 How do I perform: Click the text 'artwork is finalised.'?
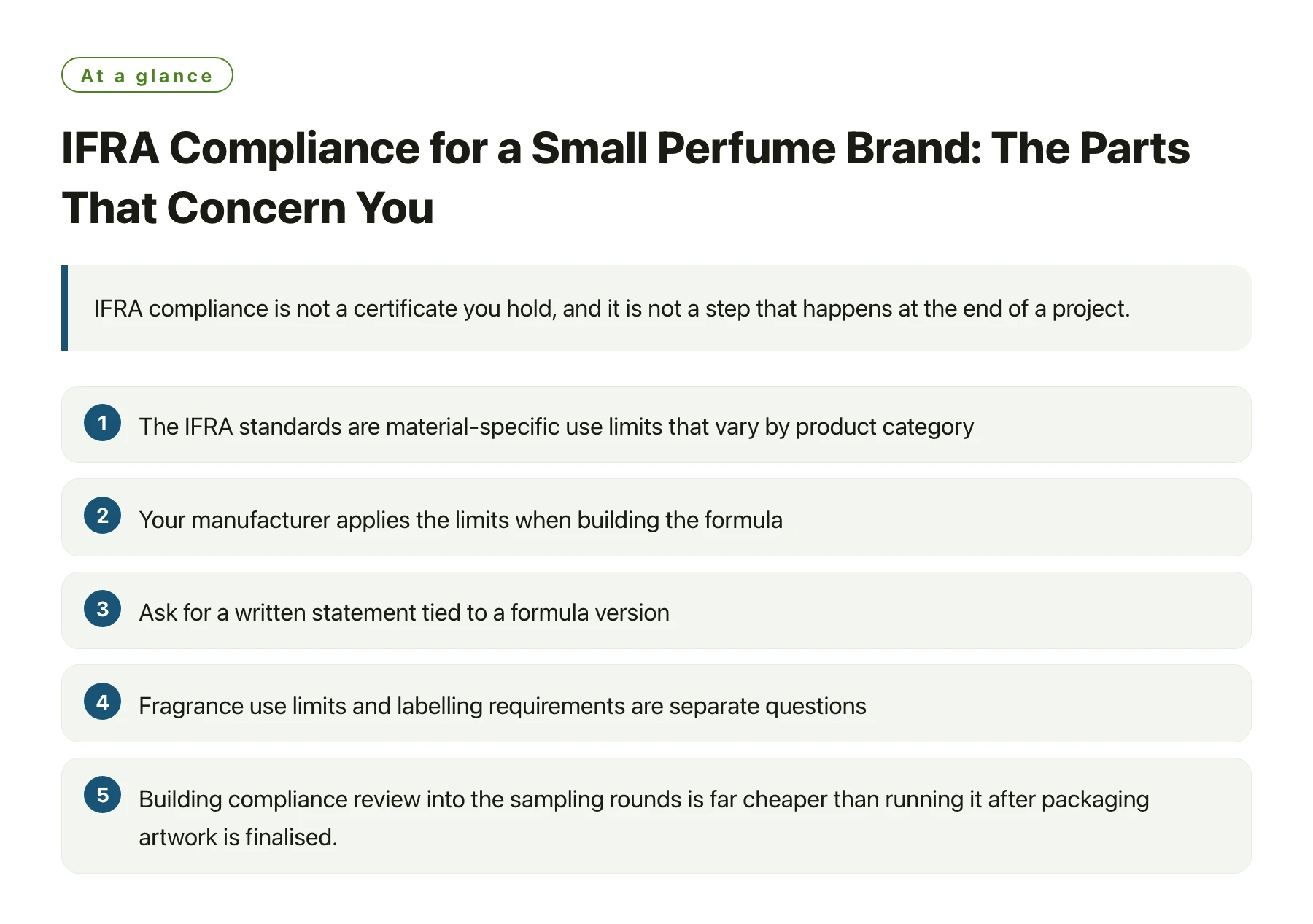(238, 837)
